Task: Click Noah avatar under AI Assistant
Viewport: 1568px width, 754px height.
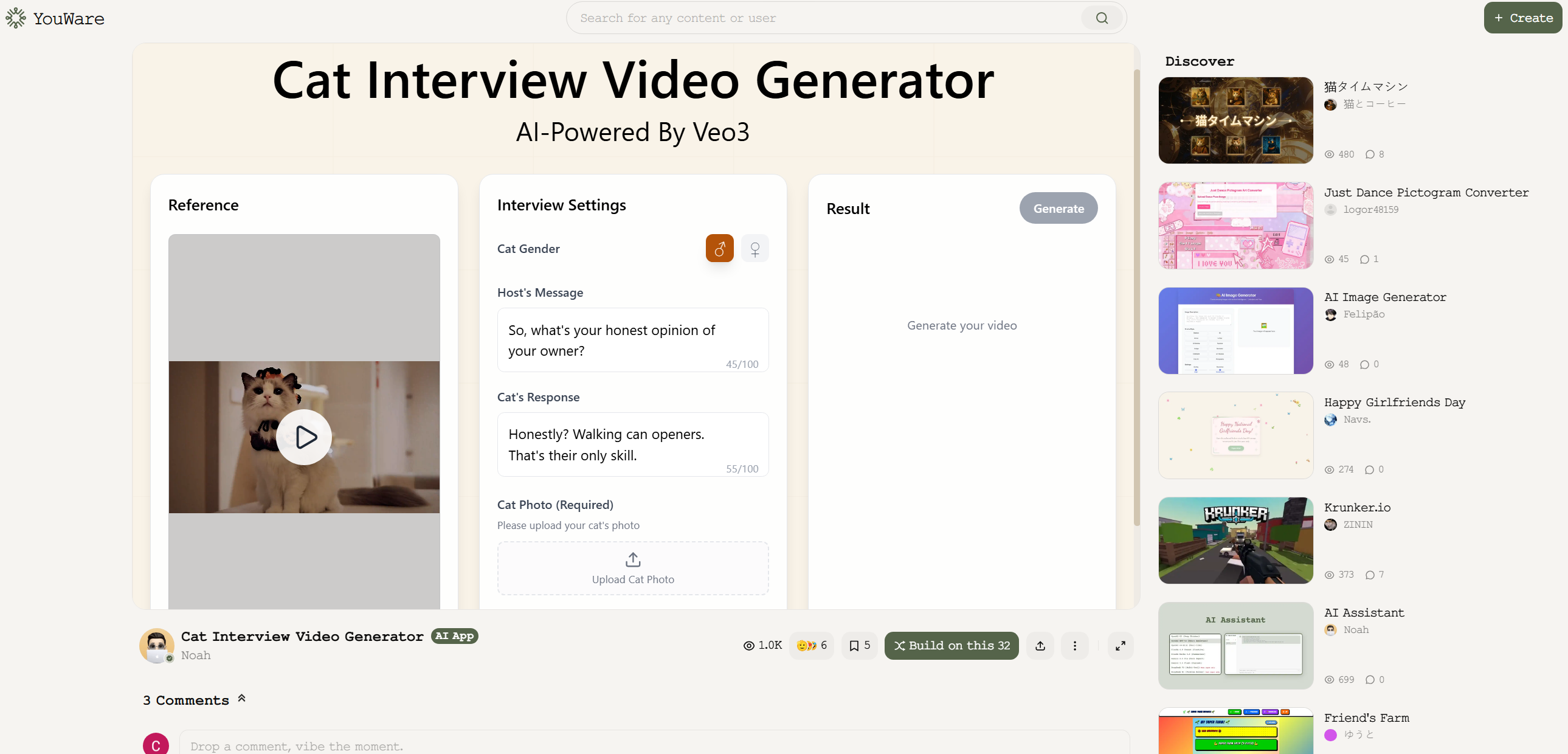Action: tap(1331, 630)
